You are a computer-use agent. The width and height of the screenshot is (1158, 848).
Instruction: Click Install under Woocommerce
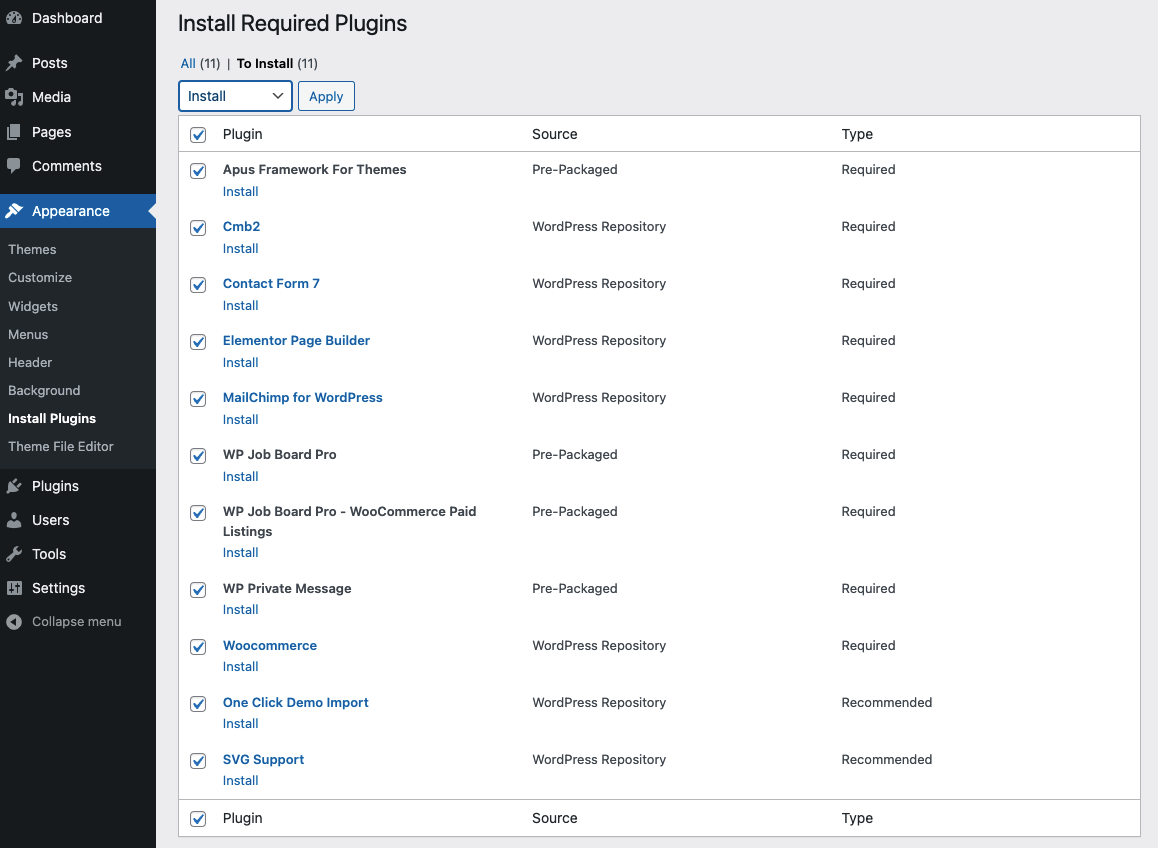pyautogui.click(x=241, y=667)
